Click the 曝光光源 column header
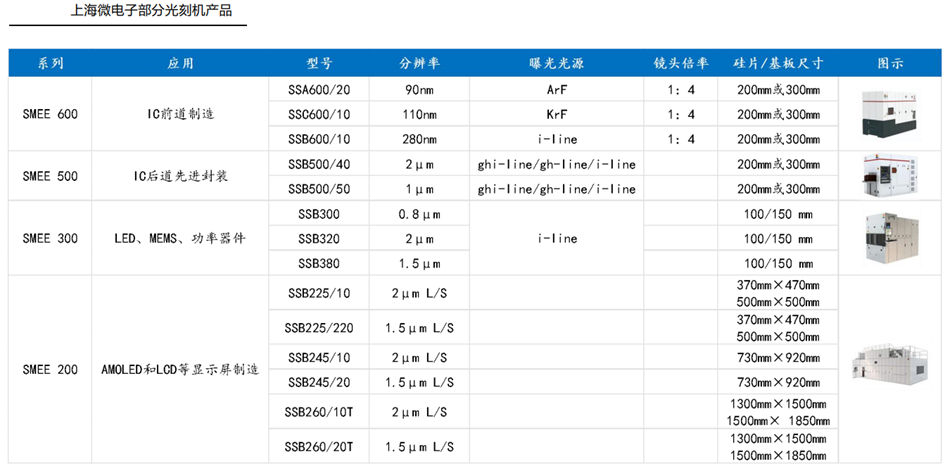The width and height of the screenshot is (945, 466). pyautogui.click(x=557, y=64)
